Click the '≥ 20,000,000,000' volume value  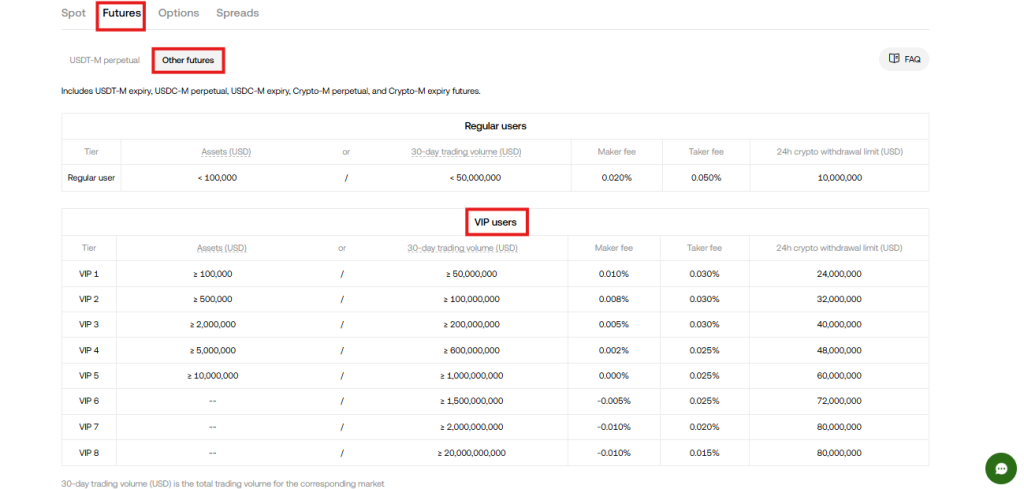[471, 452]
